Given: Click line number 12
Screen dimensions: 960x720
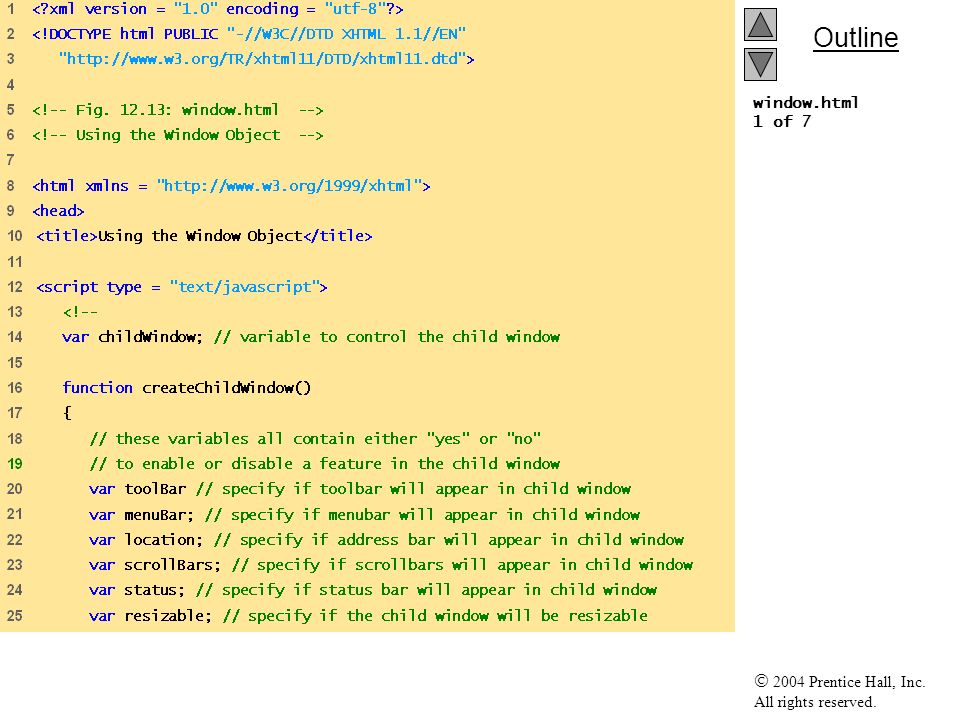Looking at the screenshot, I should 15,287.
